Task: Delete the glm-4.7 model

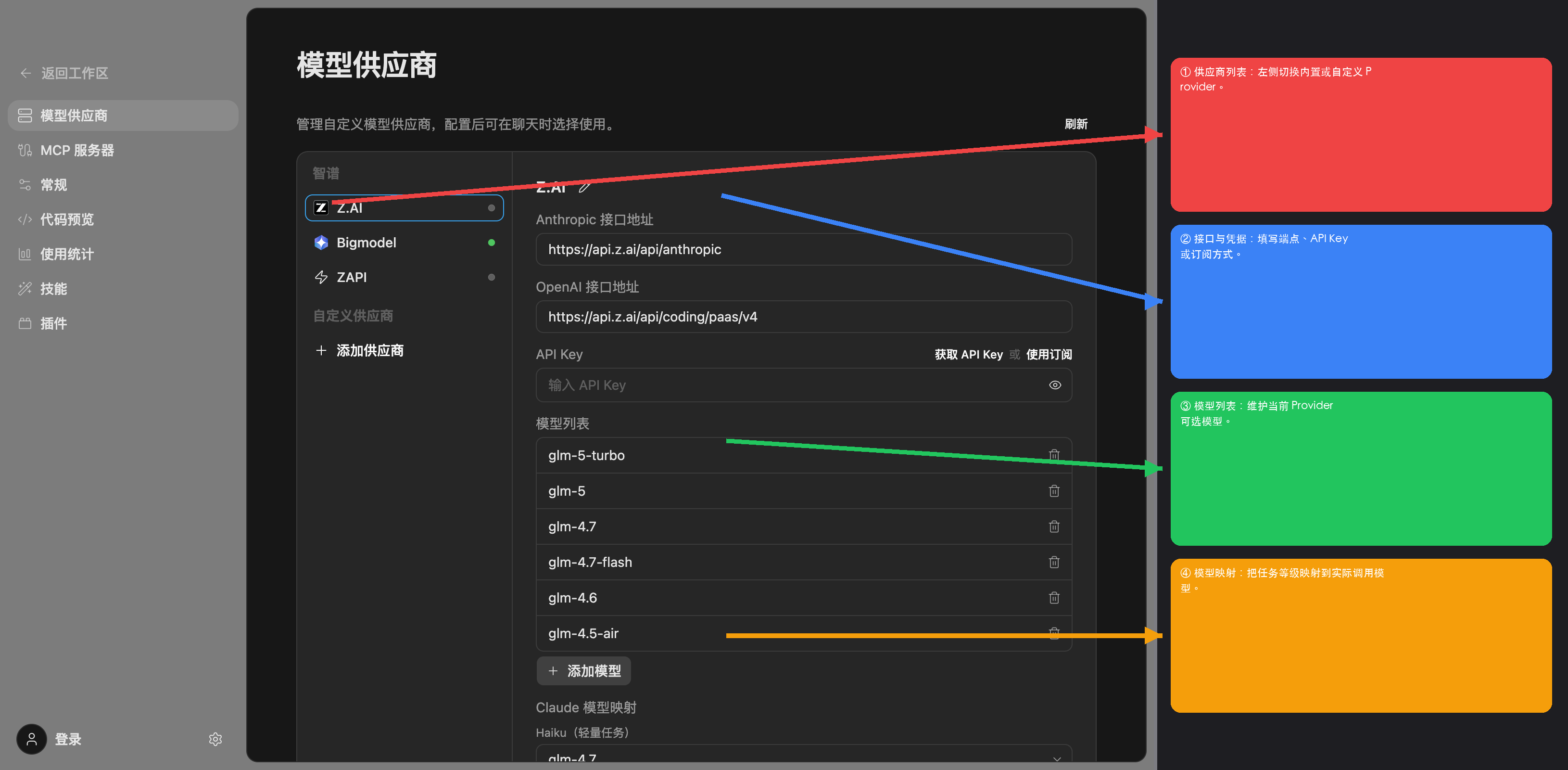Action: pos(1054,526)
